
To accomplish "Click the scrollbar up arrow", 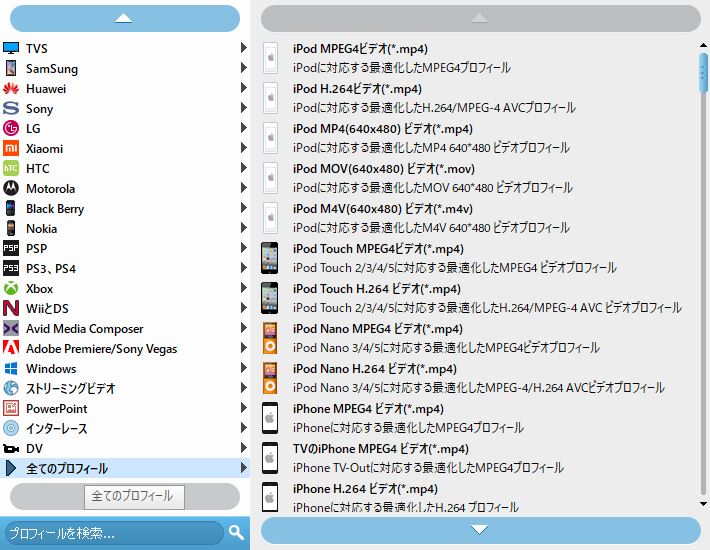I will point(703,45).
